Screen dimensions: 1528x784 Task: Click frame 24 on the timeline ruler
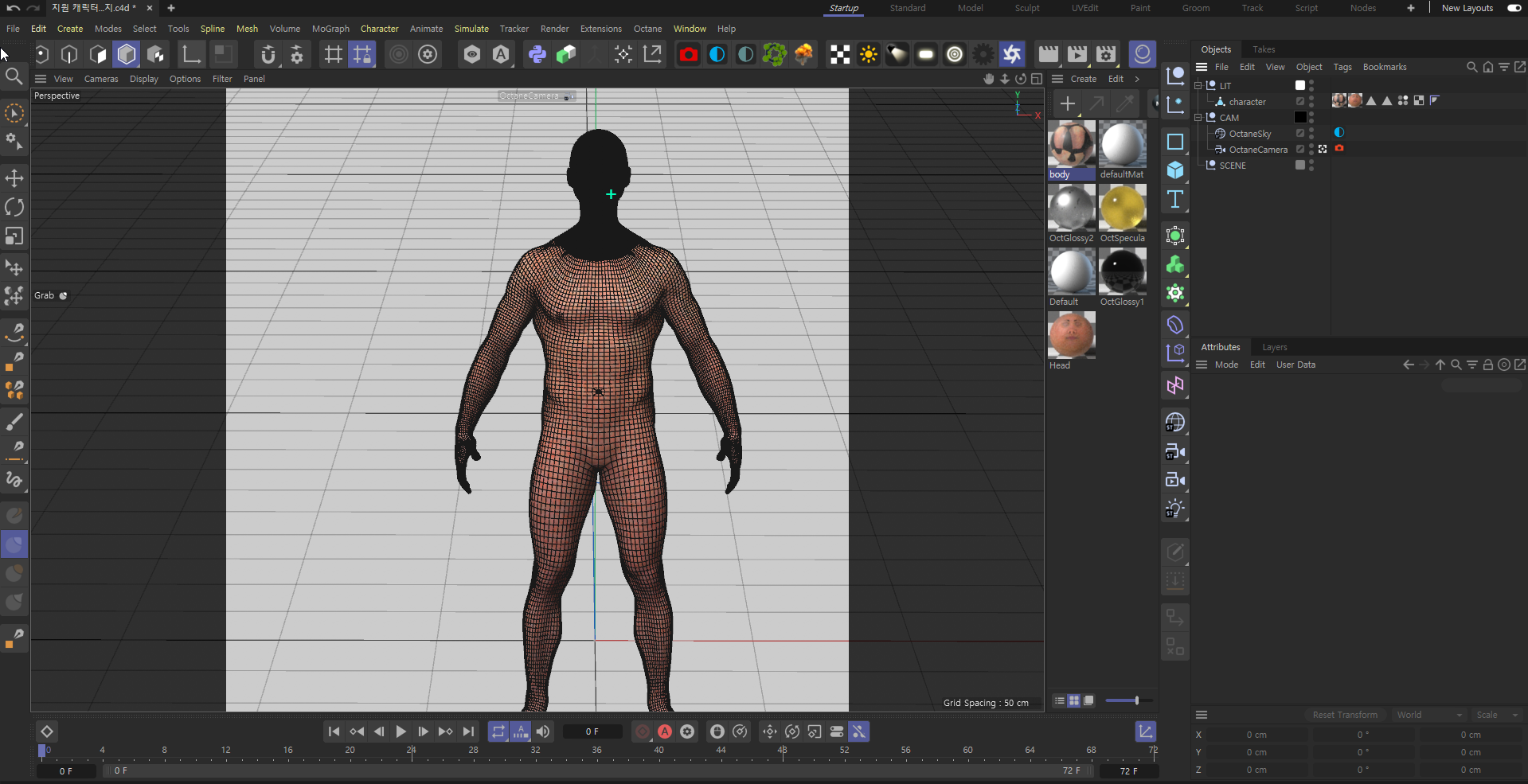(x=412, y=750)
